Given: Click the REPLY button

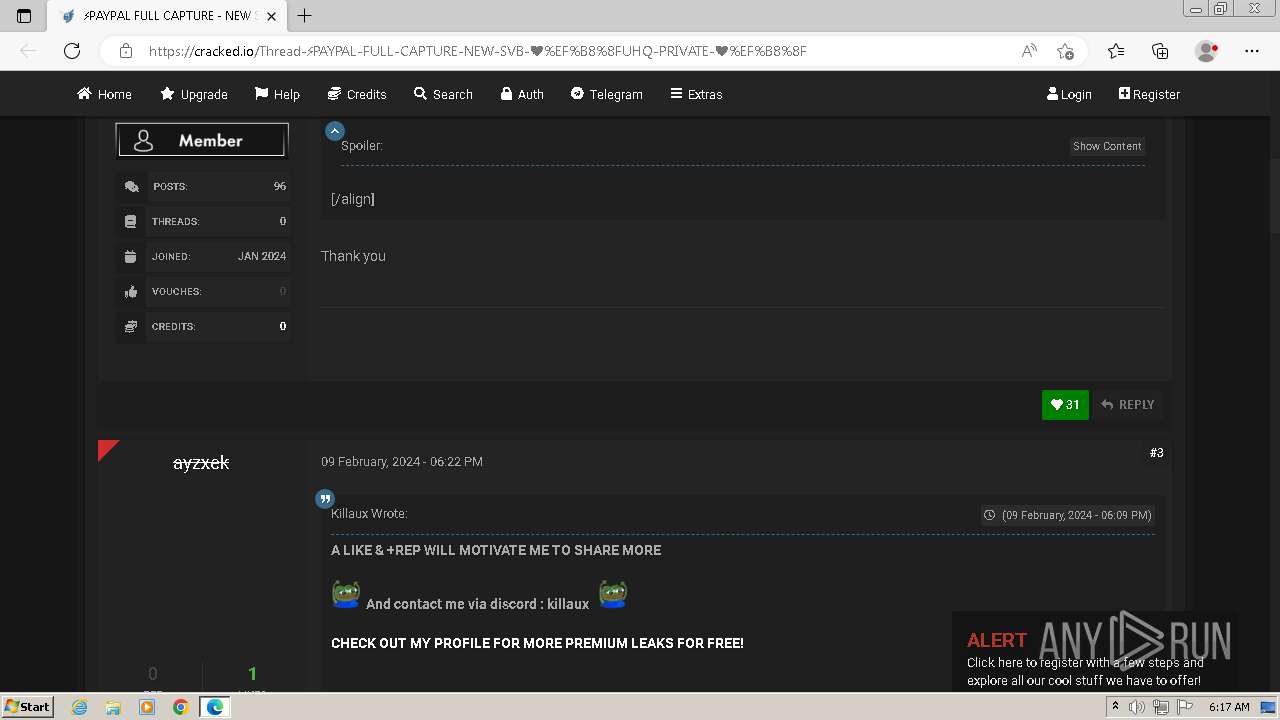Looking at the screenshot, I should click(1127, 404).
